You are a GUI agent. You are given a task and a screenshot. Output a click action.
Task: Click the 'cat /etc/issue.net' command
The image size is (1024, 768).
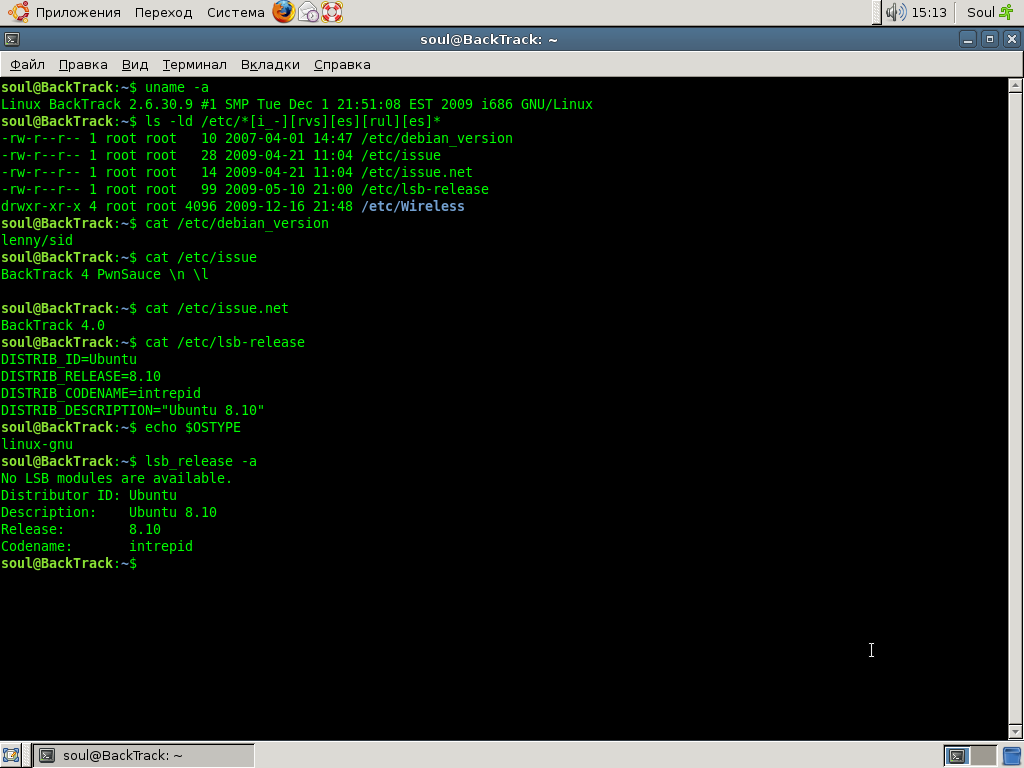tap(217, 308)
